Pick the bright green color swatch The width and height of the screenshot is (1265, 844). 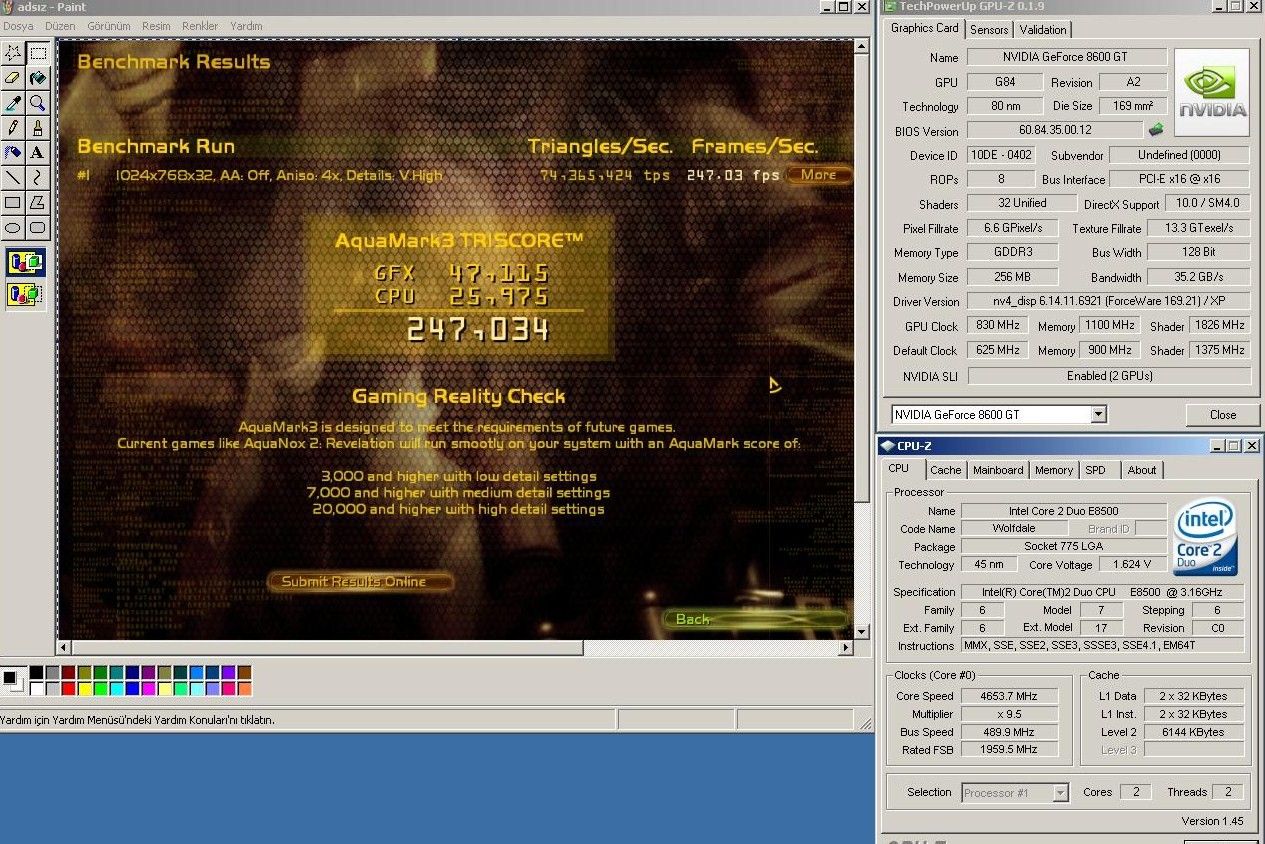[100, 689]
